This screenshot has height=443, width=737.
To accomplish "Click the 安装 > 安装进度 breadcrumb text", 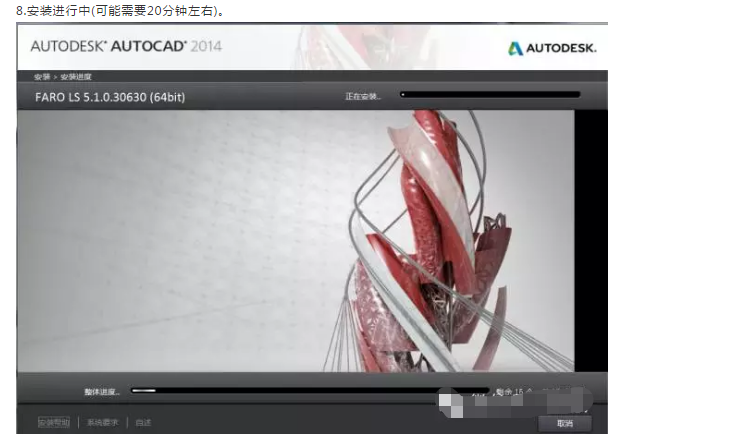I will [63, 77].
